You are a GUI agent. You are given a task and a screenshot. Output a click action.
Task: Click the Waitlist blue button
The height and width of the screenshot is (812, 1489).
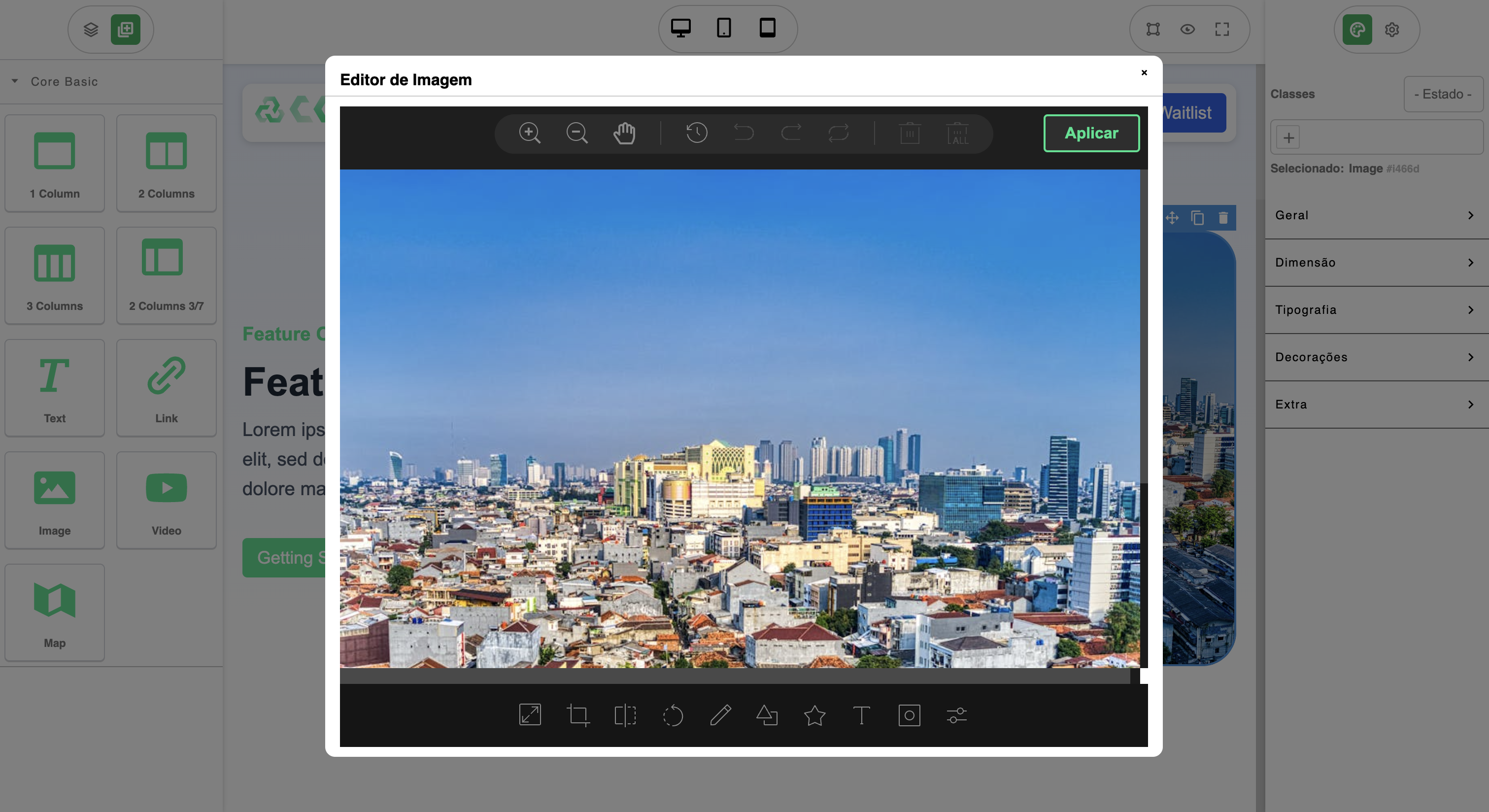click(1194, 113)
